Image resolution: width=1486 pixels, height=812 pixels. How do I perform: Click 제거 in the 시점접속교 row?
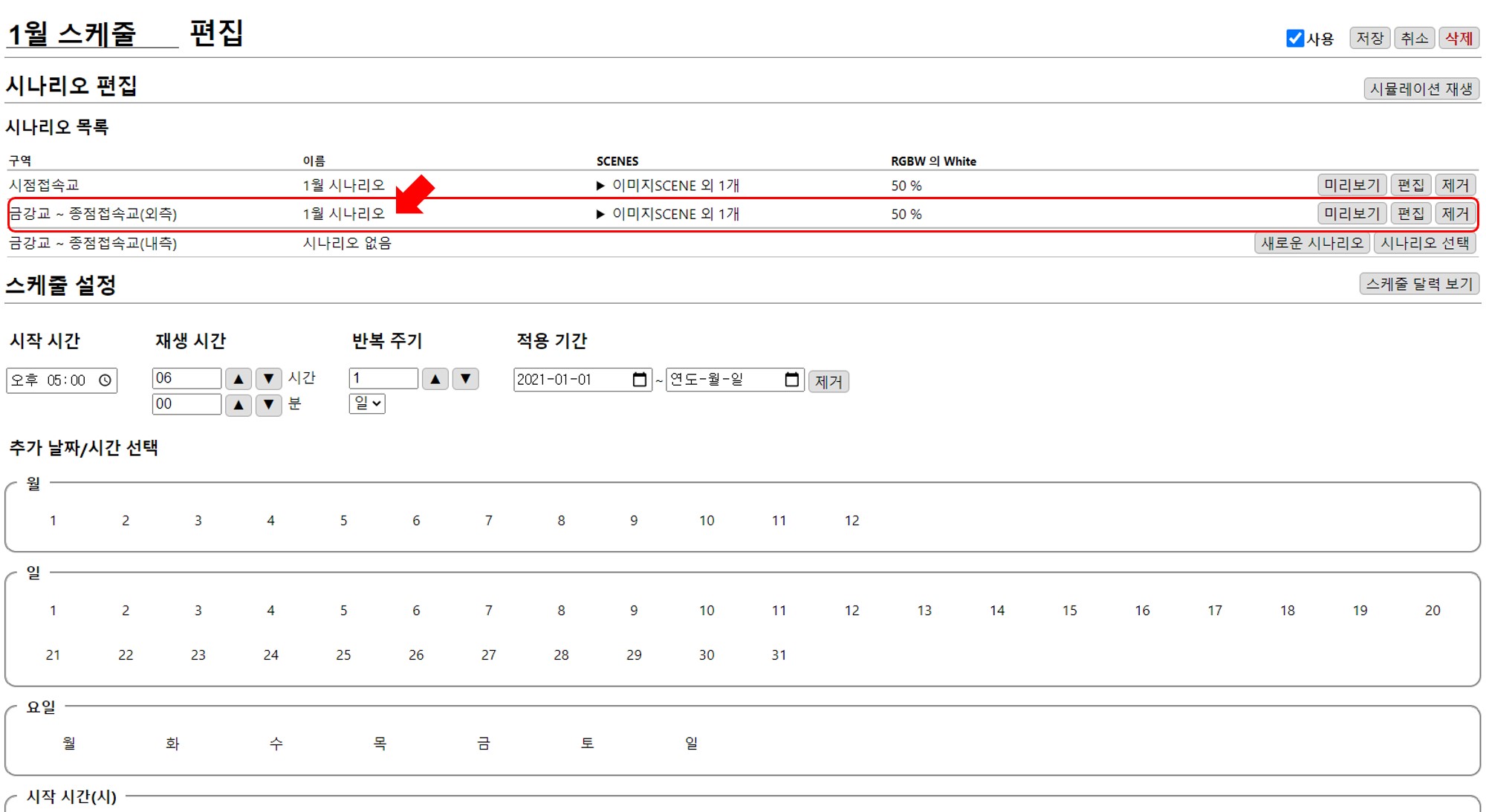(1455, 185)
